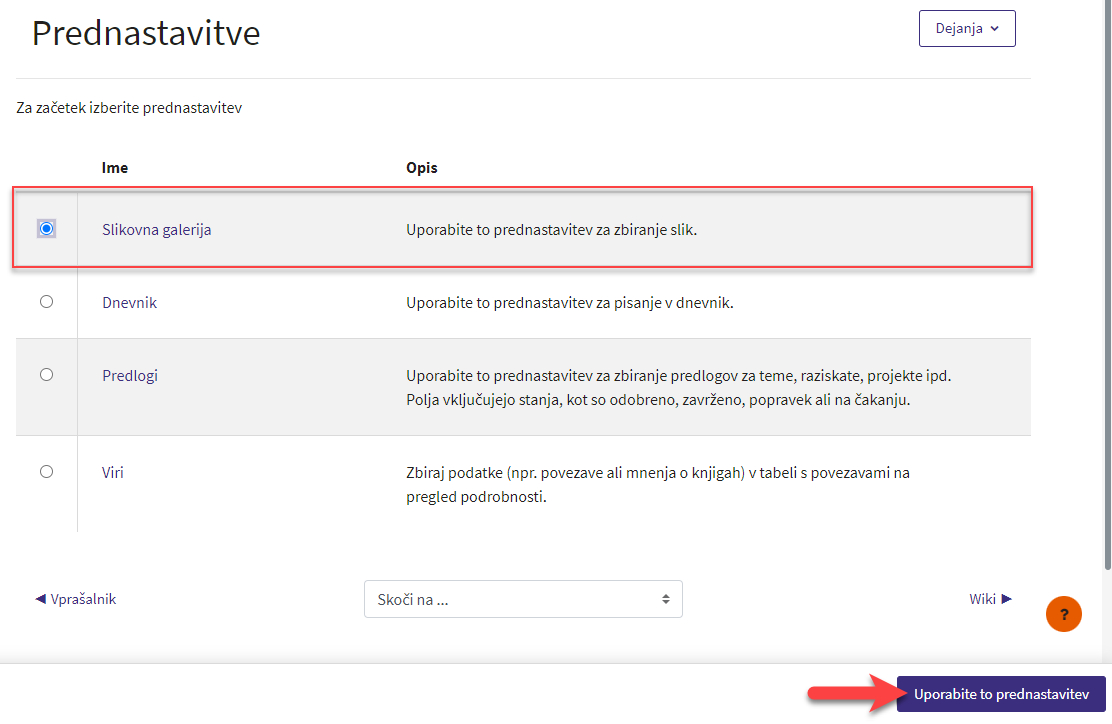Viewport: 1112px width, 724px height.
Task: Follow the Viri preset link
Action: [113, 472]
